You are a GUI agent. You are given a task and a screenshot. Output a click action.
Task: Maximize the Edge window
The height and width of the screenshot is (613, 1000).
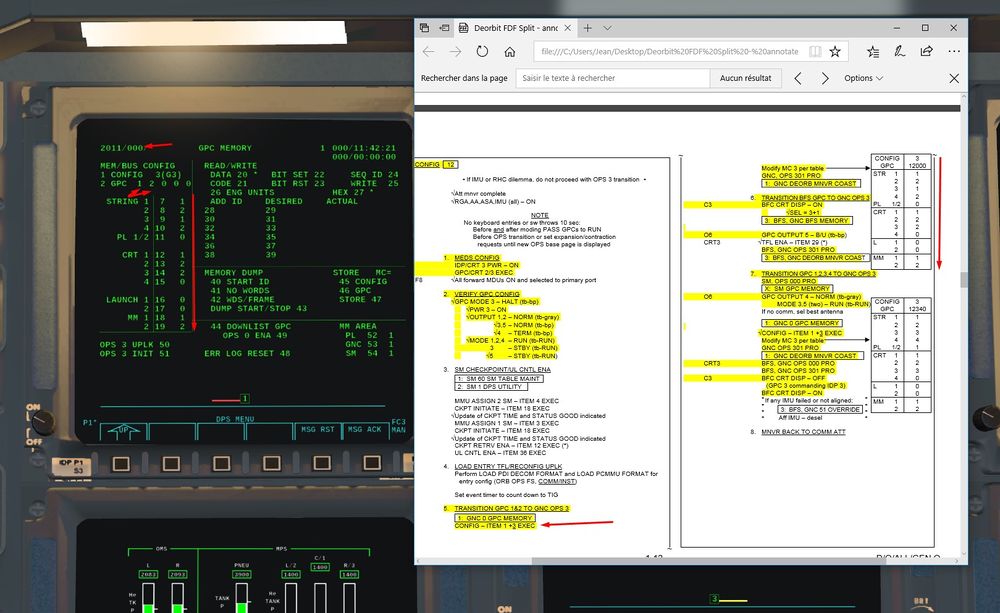(925, 28)
